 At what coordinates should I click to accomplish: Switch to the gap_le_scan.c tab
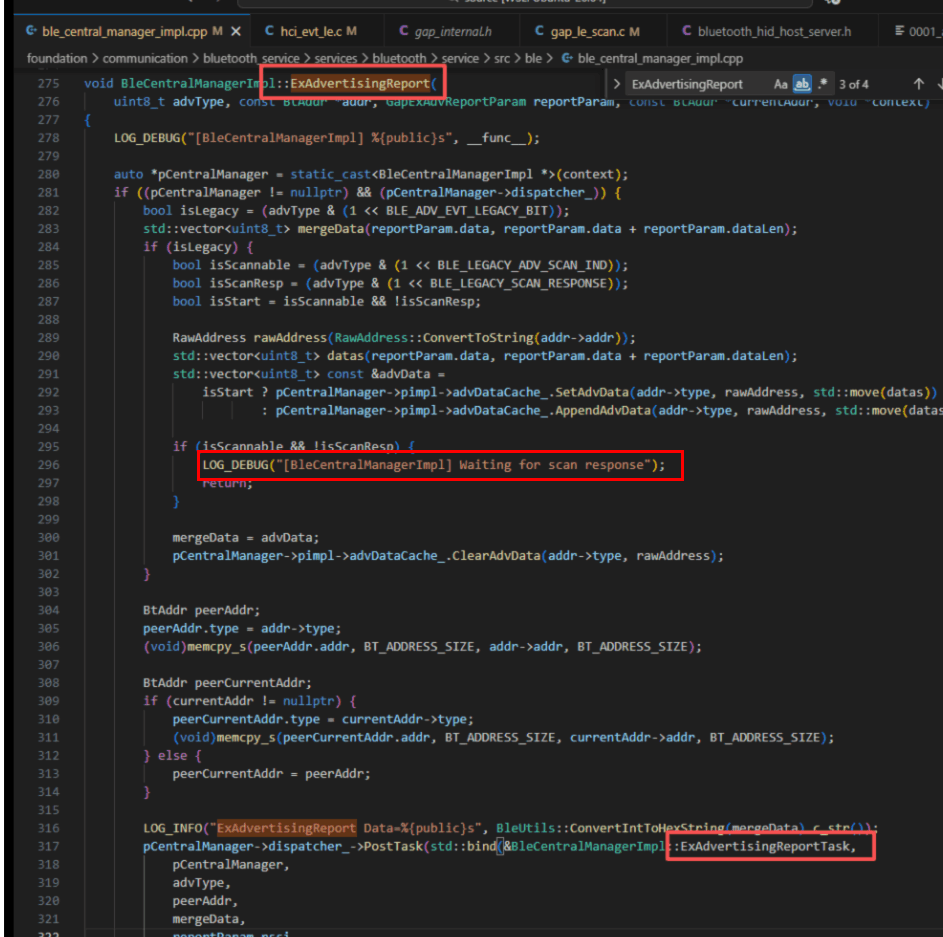[588, 31]
